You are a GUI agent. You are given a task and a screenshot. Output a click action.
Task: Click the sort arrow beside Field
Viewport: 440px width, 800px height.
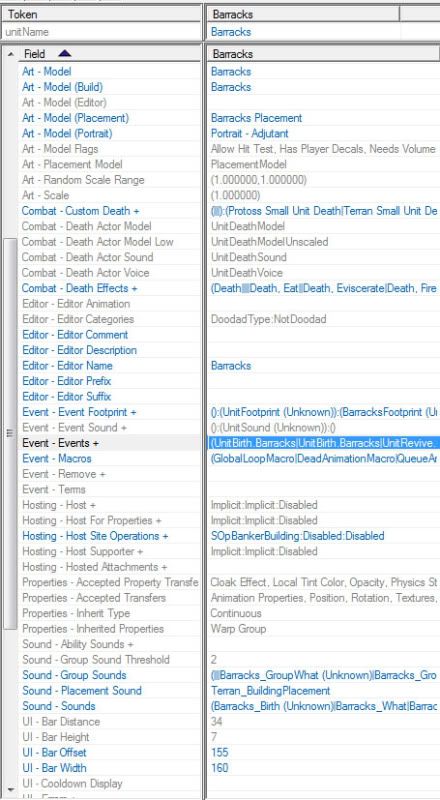[x=65, y=54]
